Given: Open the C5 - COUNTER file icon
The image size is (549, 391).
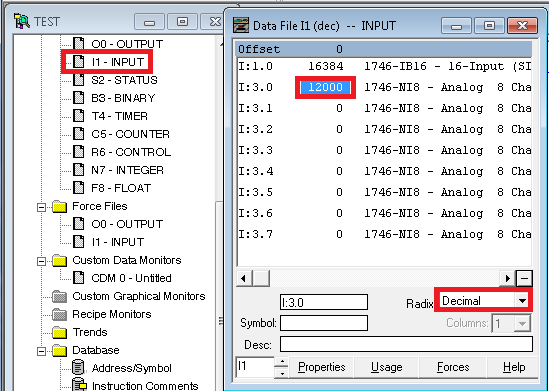Looking at the screenshot, I should (79, 134).
